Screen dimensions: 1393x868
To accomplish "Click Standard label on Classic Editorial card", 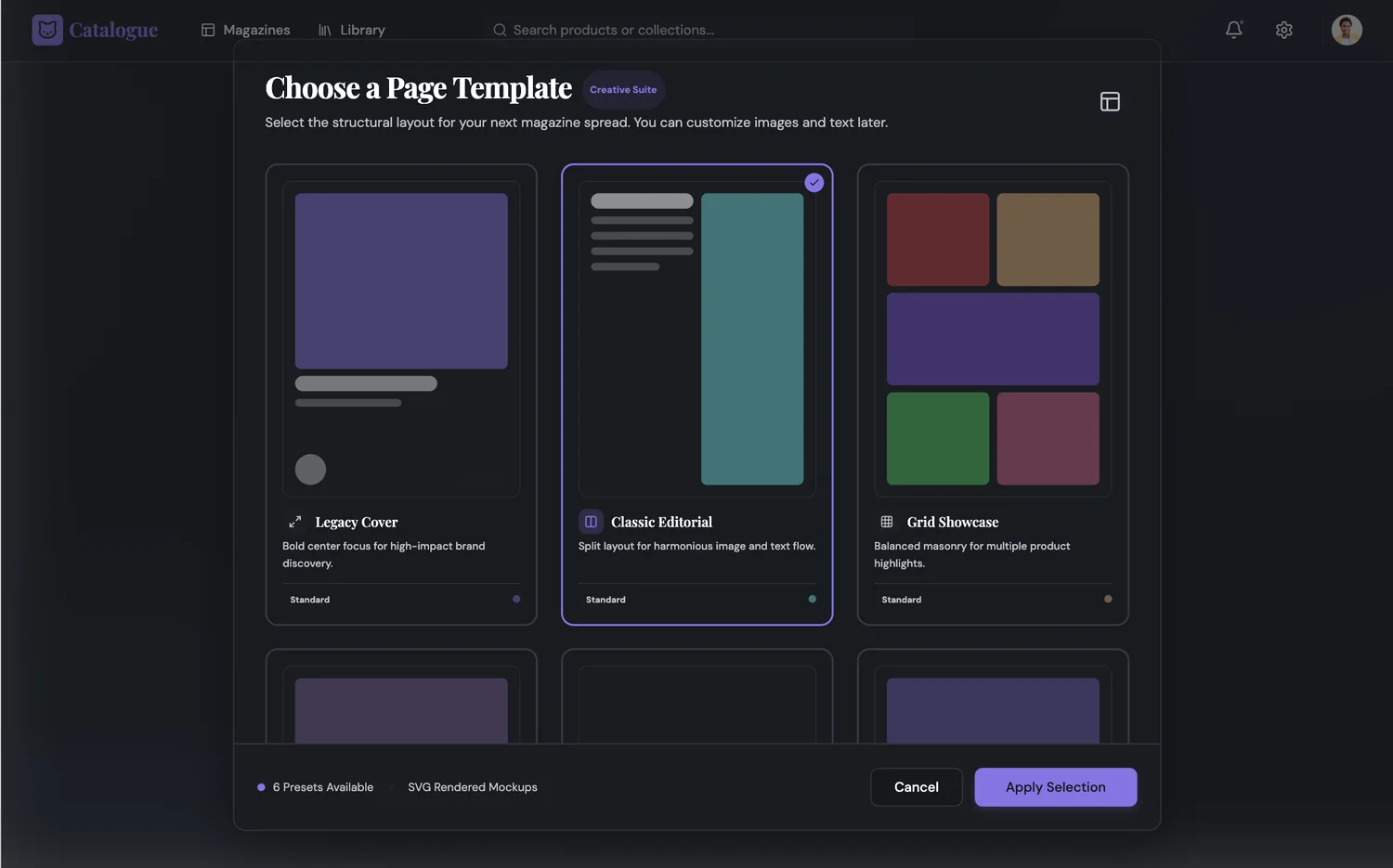I will click(x=605, y=600).
